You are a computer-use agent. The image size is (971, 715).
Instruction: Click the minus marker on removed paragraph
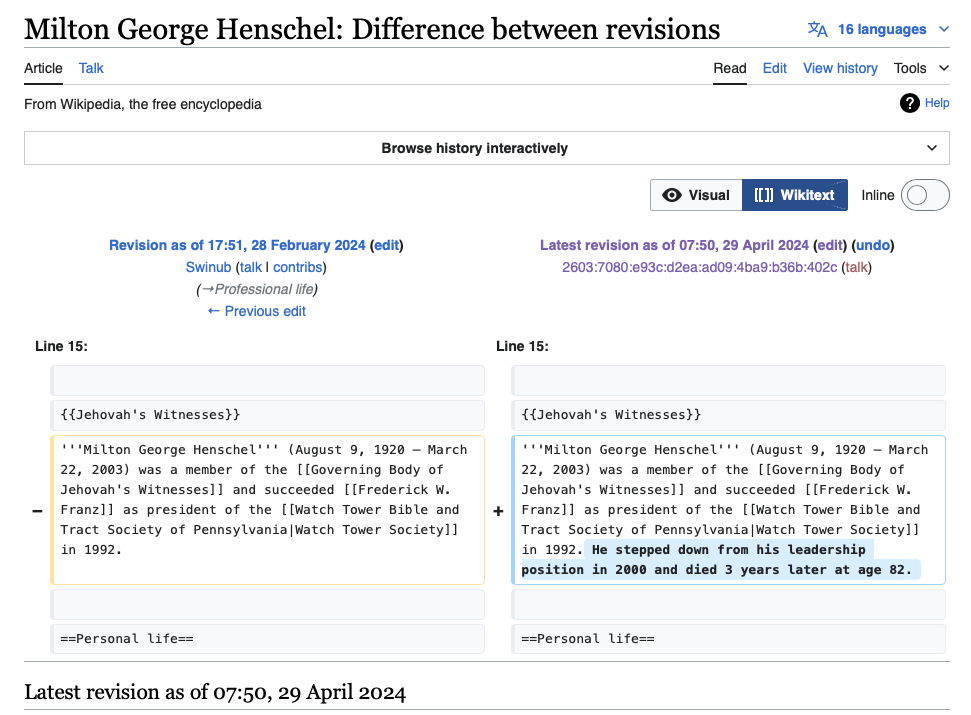click(37, 511)
